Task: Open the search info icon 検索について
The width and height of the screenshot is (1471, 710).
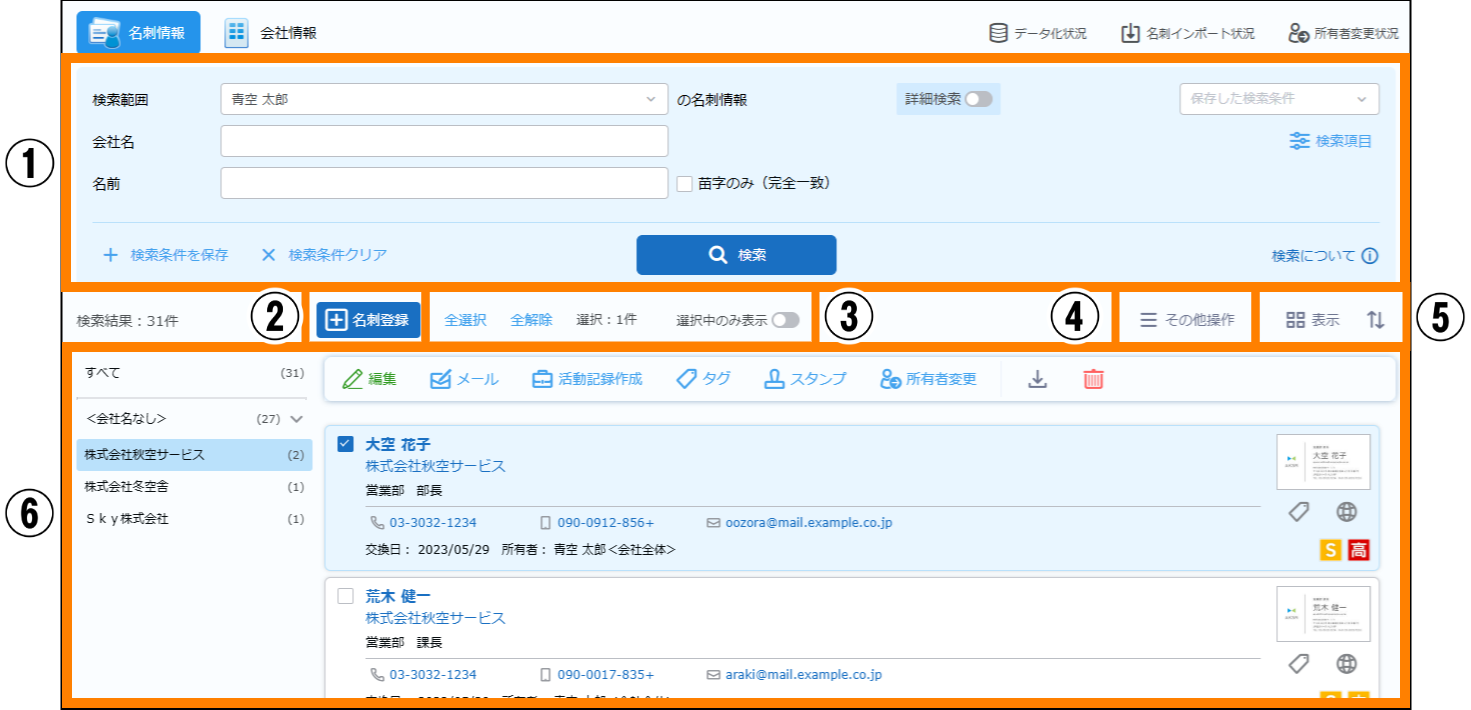Action: click(1369, 256)
